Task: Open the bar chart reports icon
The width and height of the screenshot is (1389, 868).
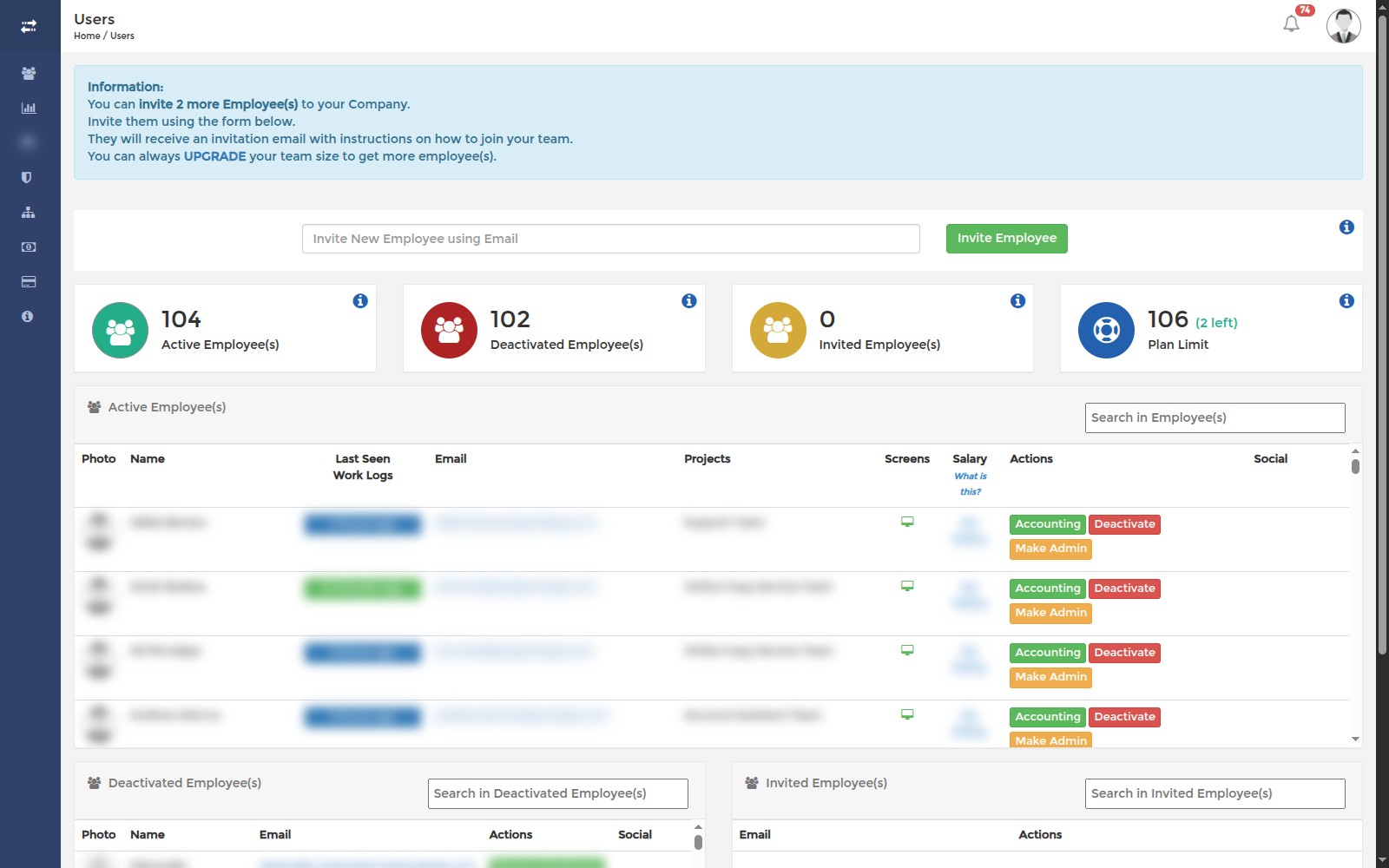Action: [x=29, y=108]
